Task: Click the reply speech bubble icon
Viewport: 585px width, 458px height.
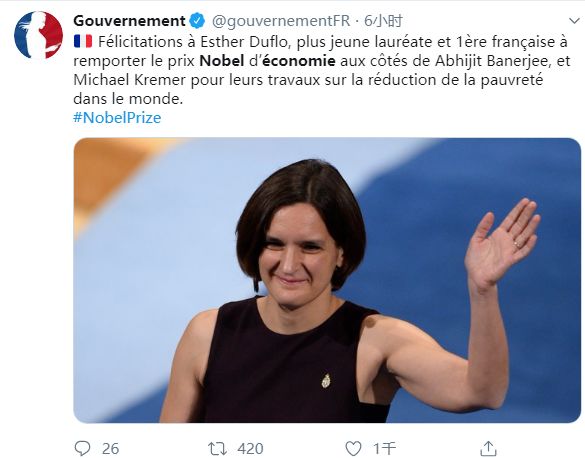Action: tap(82, 448)
